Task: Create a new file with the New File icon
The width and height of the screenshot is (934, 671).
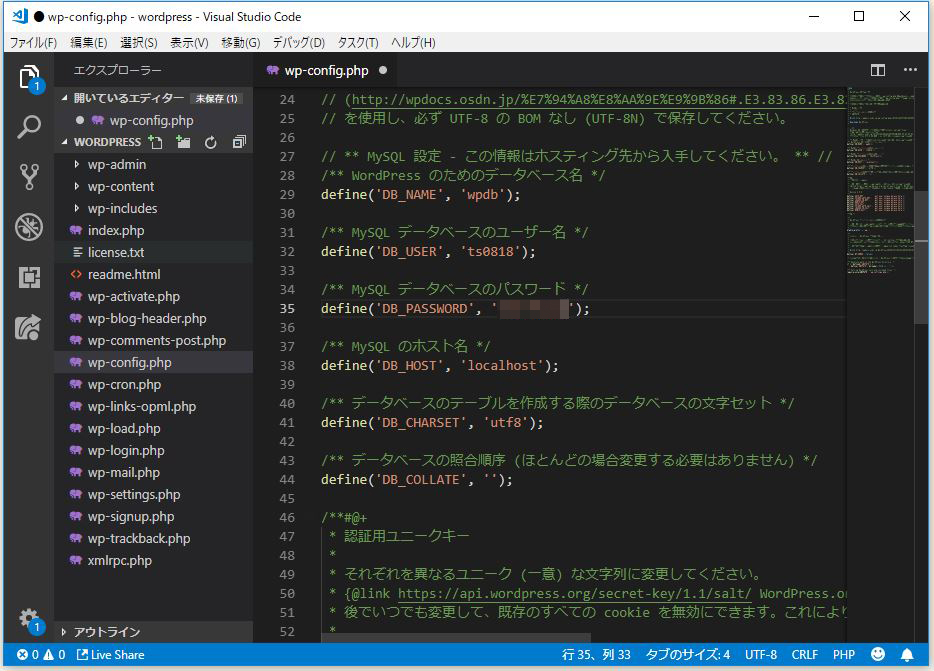Action: [x=154, y=142]
